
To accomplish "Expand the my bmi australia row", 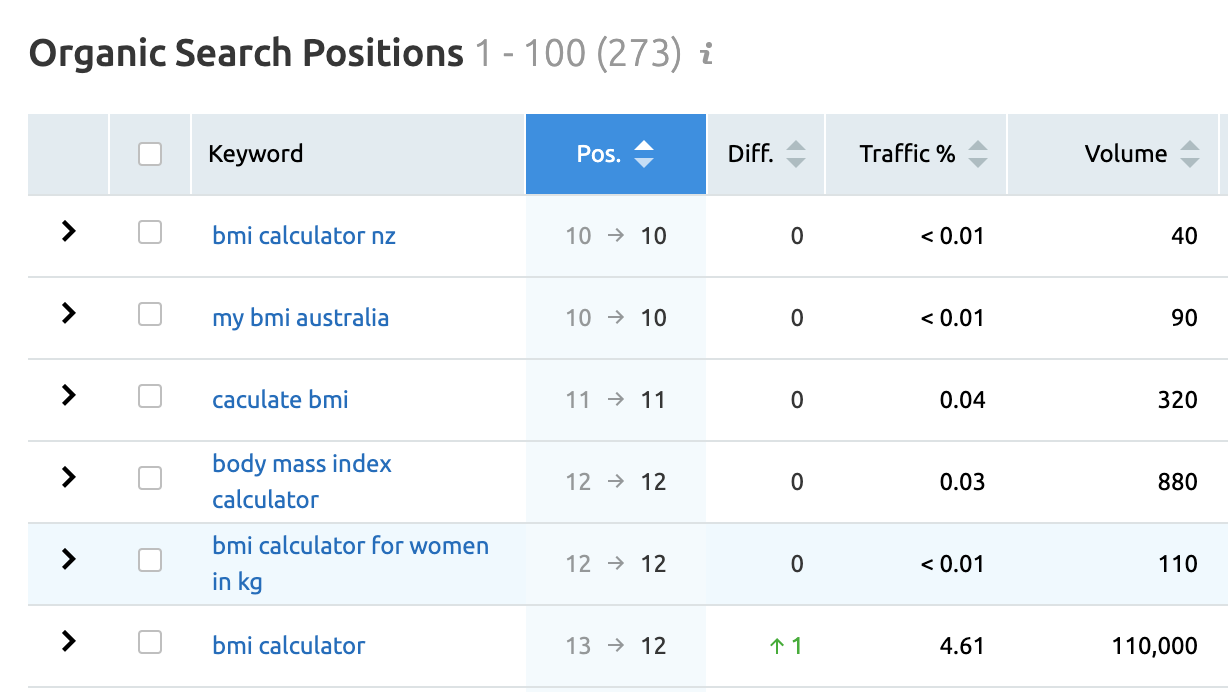I will pyautogui.click(x=68, y=313).
